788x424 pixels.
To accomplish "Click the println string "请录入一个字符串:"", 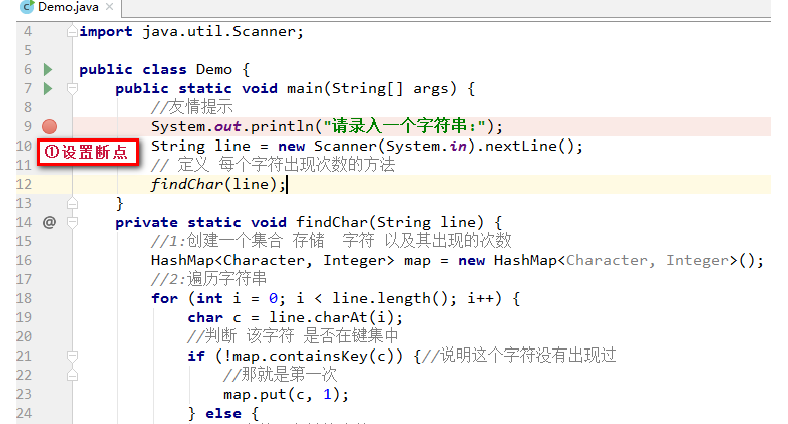I will [405, 126].
